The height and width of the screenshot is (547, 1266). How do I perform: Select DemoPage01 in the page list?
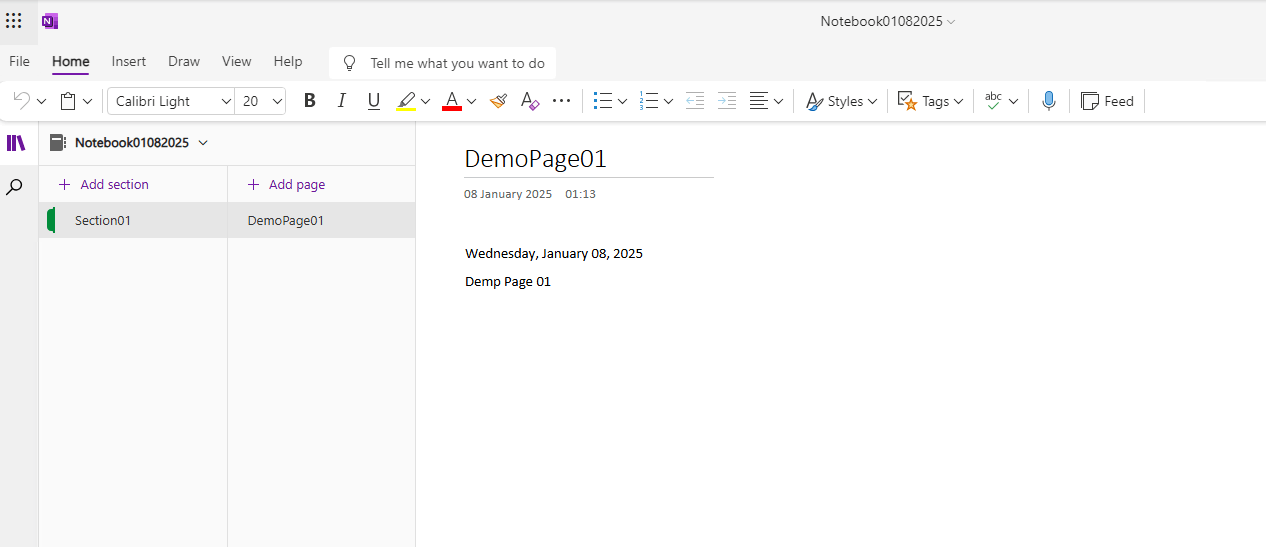(x=321, y=221)
